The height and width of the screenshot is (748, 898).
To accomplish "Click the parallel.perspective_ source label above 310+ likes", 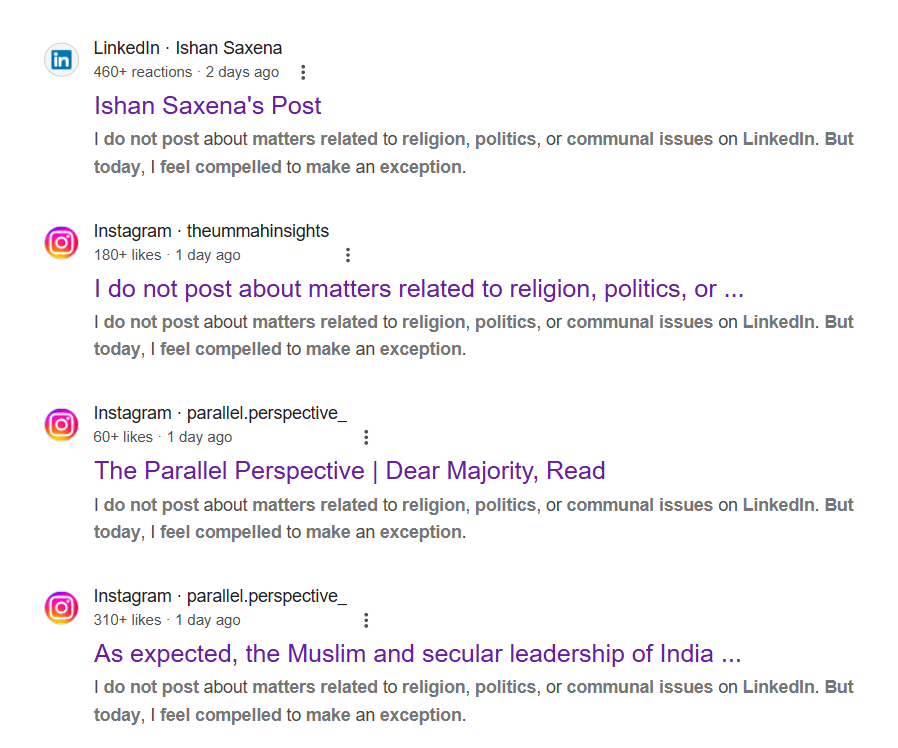I will point(220,596).
